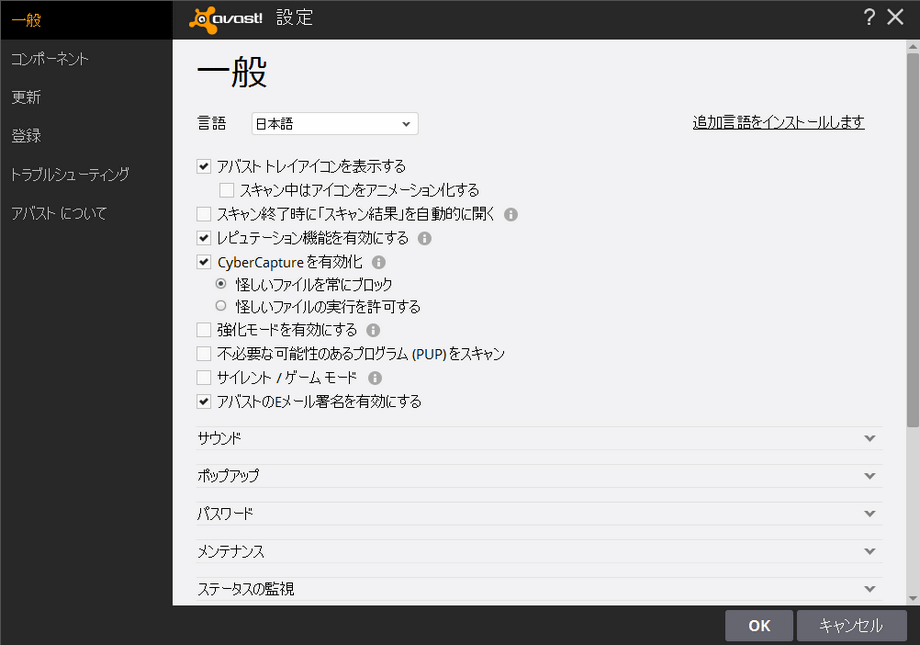
Task: Open the 登録 sidebar tab
Action: click(86, 136)
